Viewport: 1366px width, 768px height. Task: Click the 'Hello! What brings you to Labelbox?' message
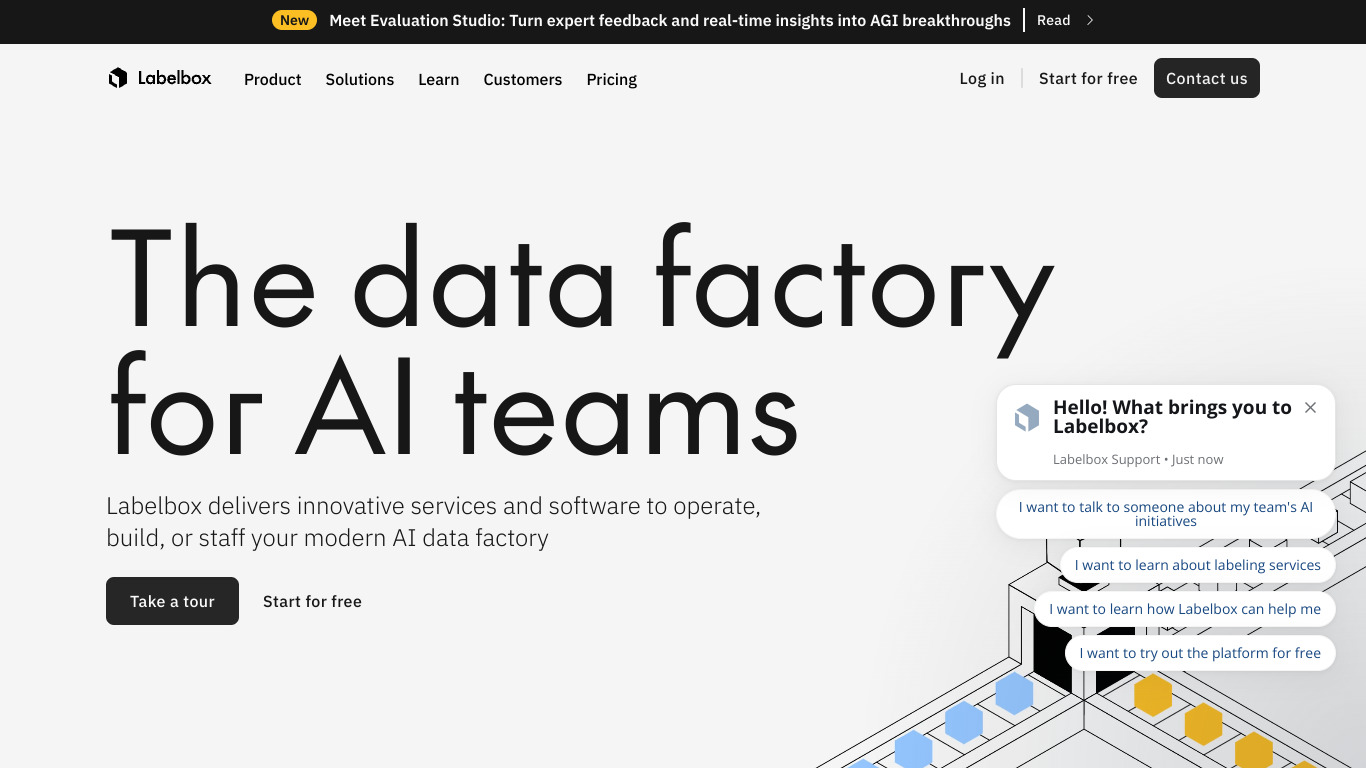tap(1172, 417)
